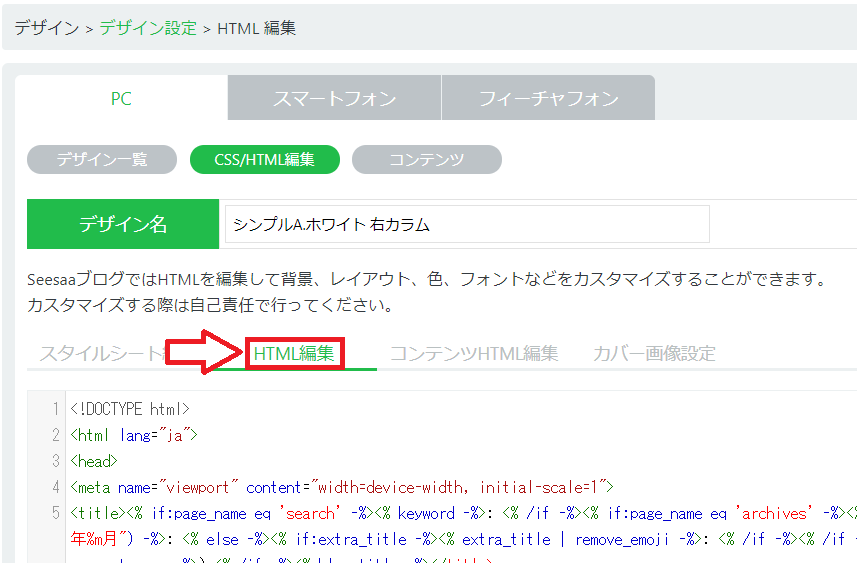Image resolution: width=857 pixels, height=563 pixels.
Task: Click line number 1 in gutter
Action: tap(55, 409)
